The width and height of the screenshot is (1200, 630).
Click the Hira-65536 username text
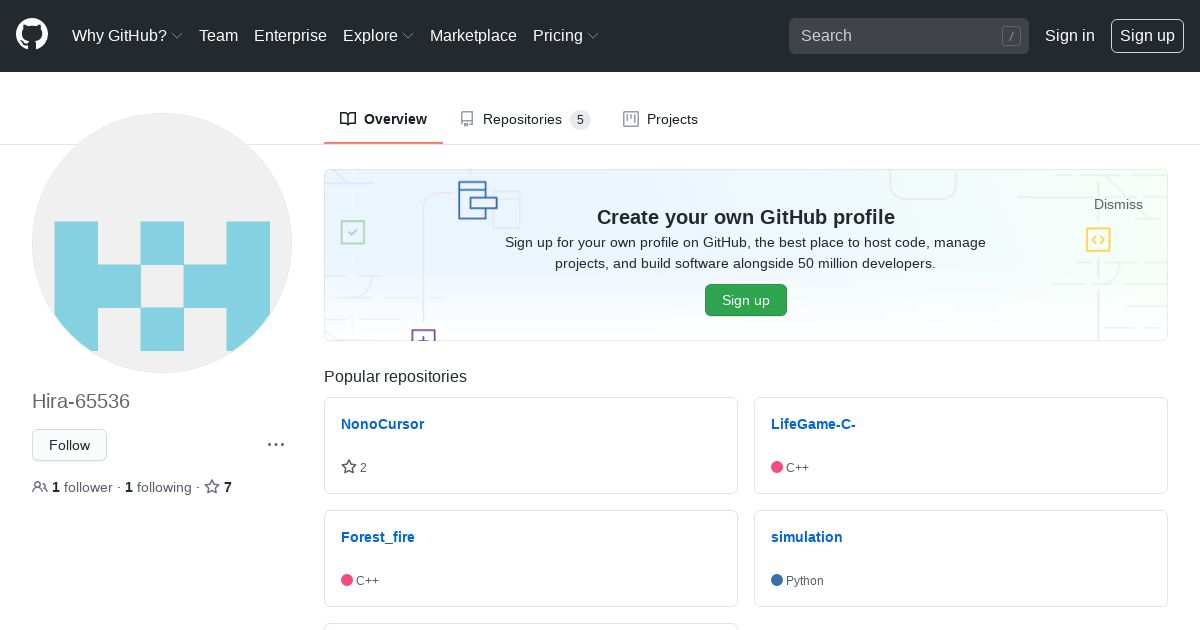(81, 401)
